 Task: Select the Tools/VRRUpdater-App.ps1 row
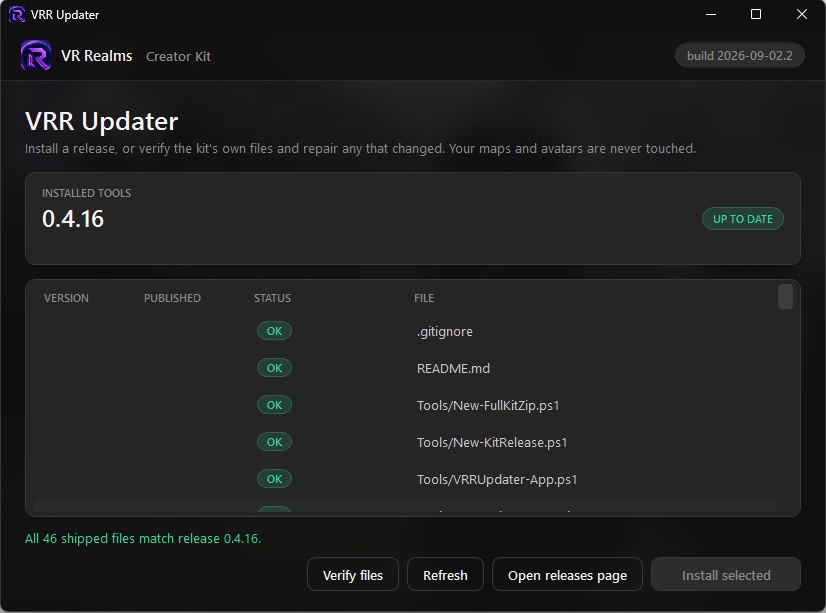pyautogui.click(x=406, y=479)
